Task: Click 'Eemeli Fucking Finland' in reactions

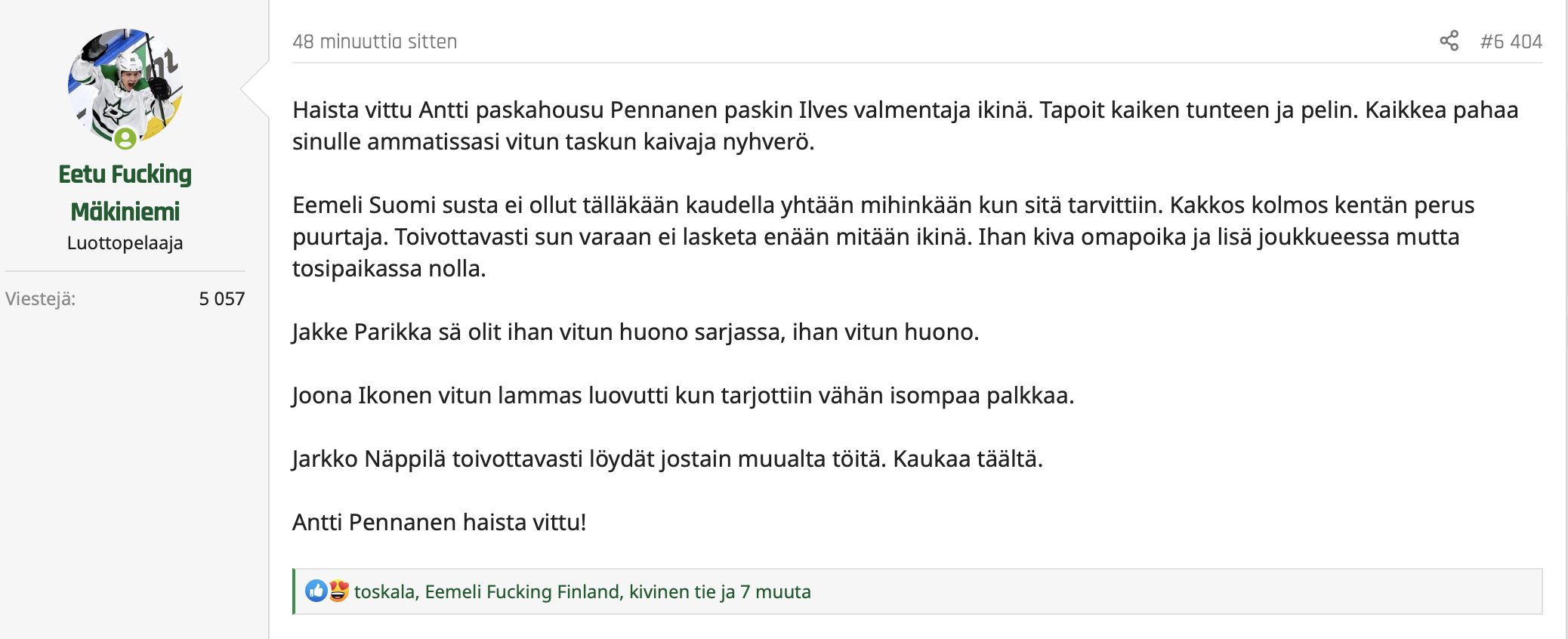Action: pos(523,591)
